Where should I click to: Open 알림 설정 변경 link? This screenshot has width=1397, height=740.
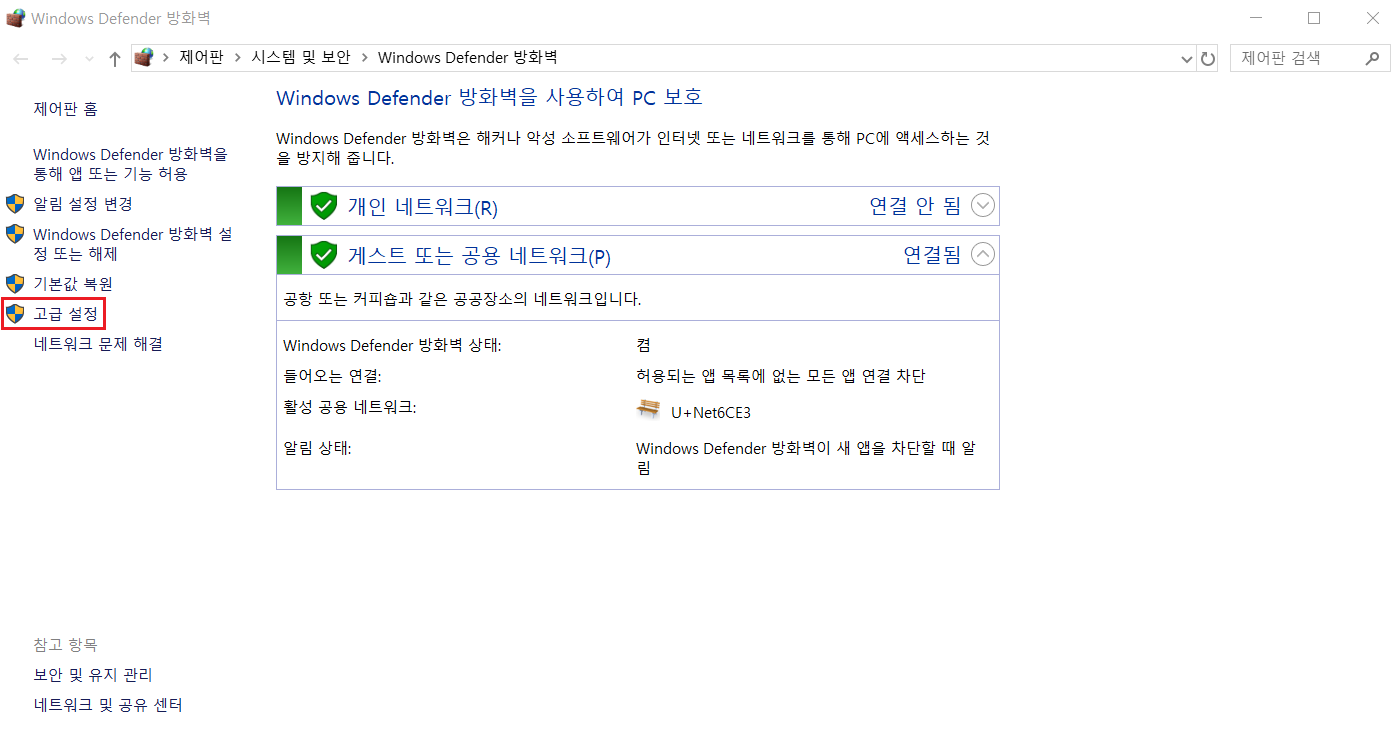(x=83, y=204)
